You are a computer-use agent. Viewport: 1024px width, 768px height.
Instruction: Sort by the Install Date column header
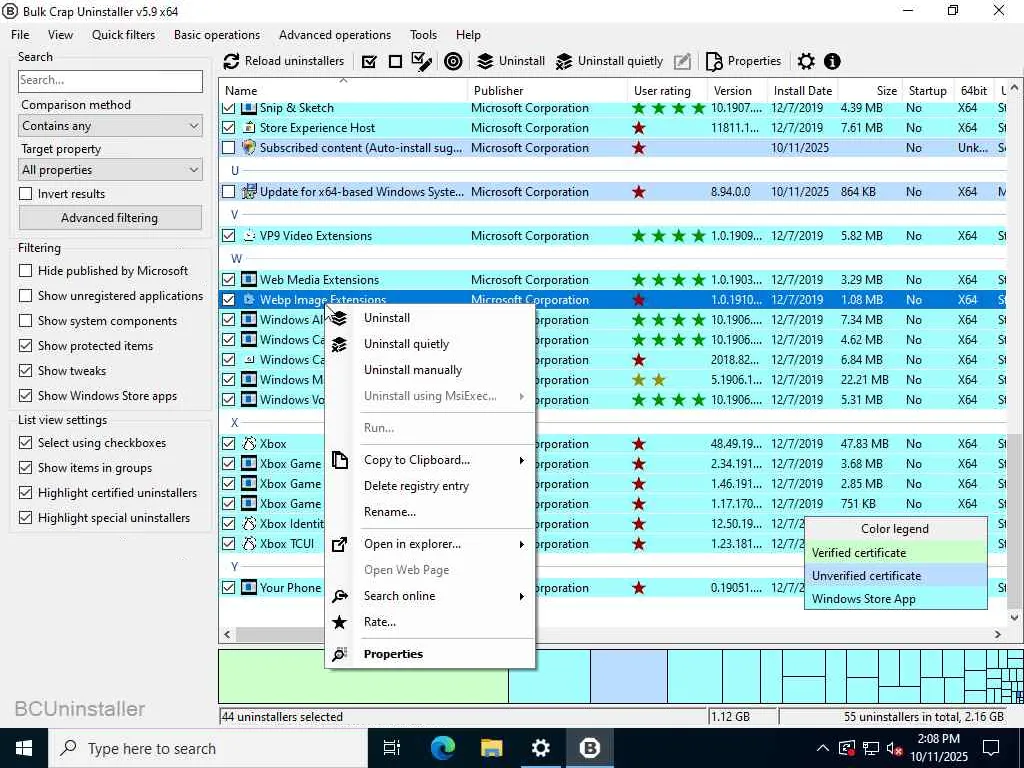803,91
